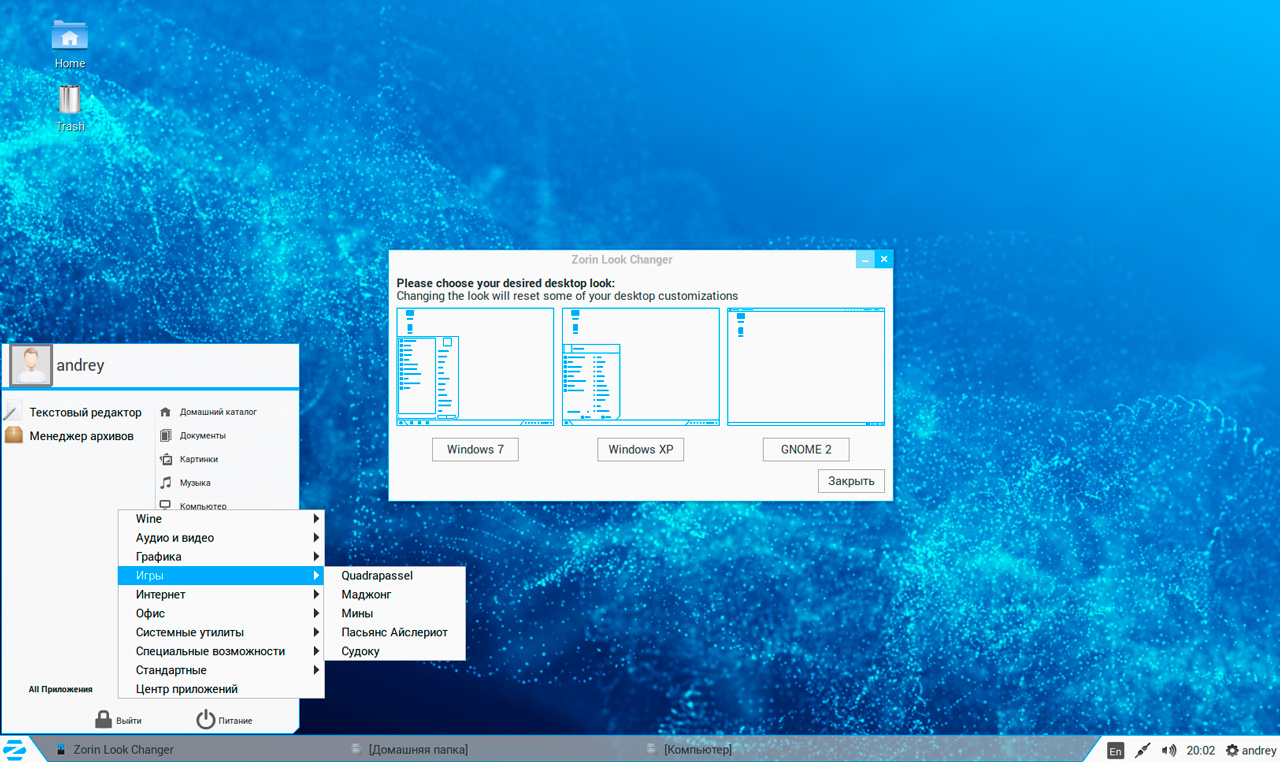
Task: Switch to Домашняя папка taskbar window
Action: [417, 750]
